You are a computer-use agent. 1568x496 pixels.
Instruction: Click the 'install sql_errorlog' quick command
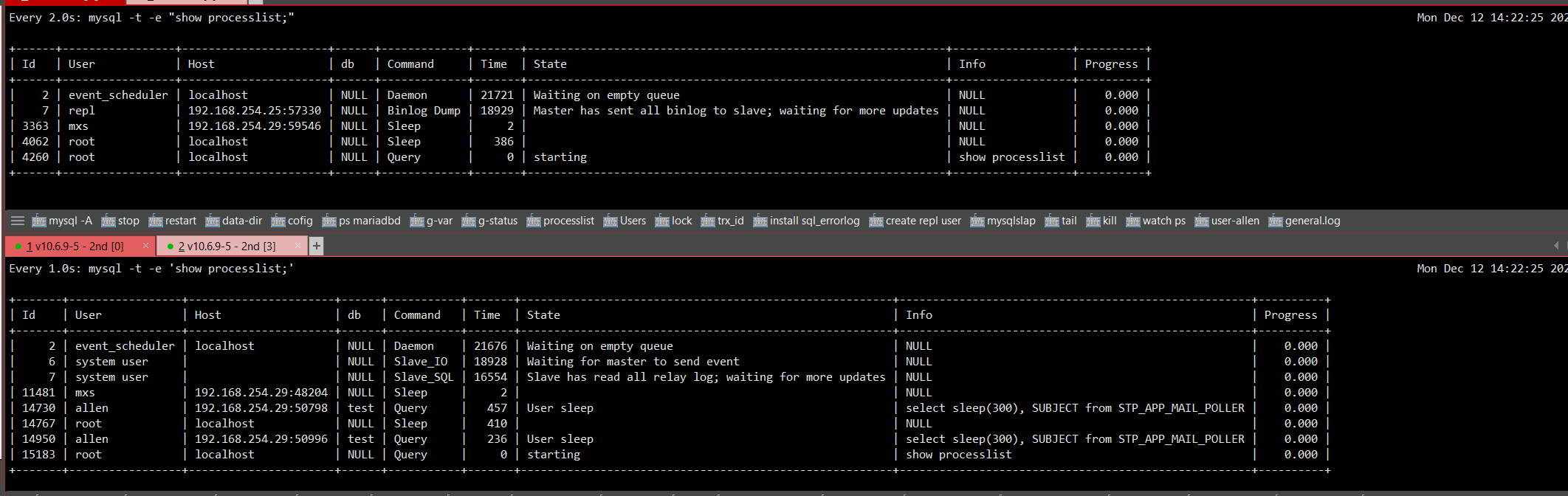tap(806, 221)
